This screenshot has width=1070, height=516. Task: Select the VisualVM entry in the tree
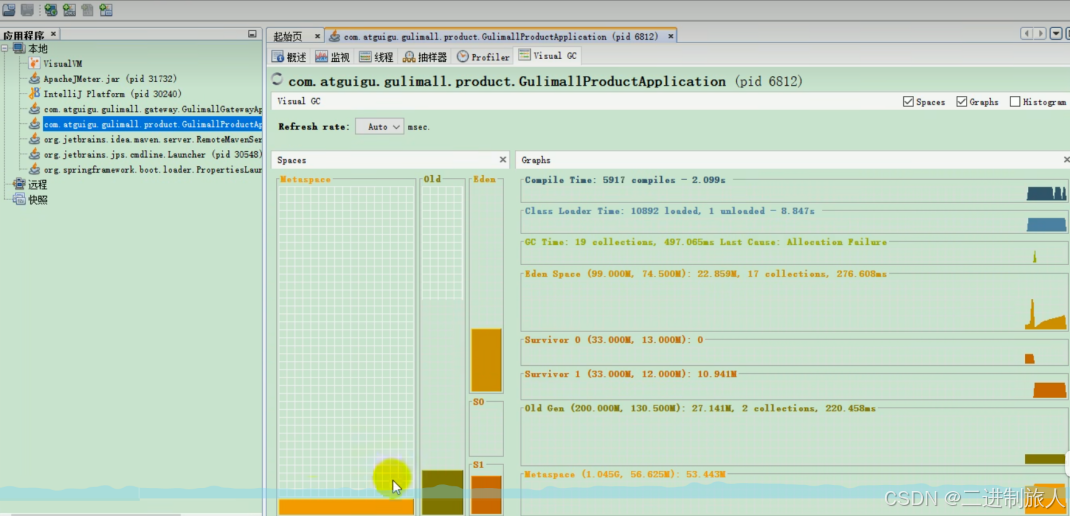click(x=55, y=63)
